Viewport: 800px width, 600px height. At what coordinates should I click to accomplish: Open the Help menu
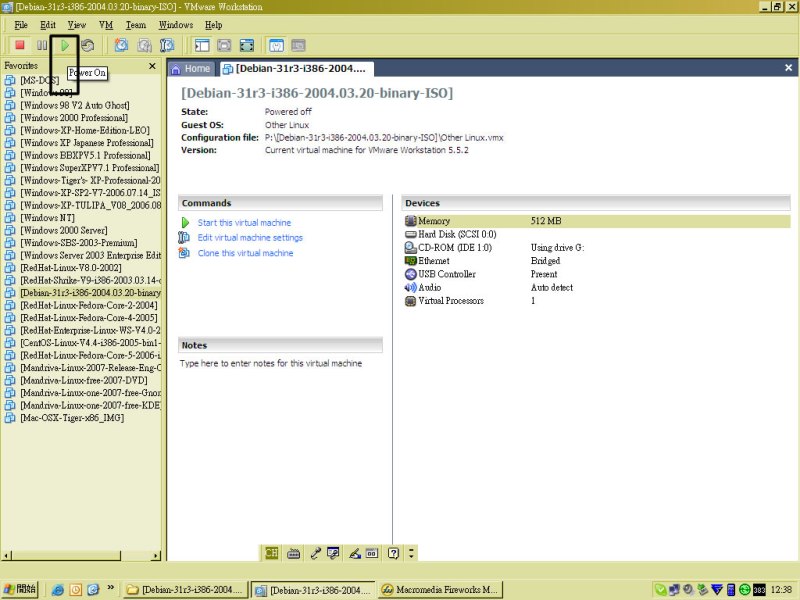(213, 25)
